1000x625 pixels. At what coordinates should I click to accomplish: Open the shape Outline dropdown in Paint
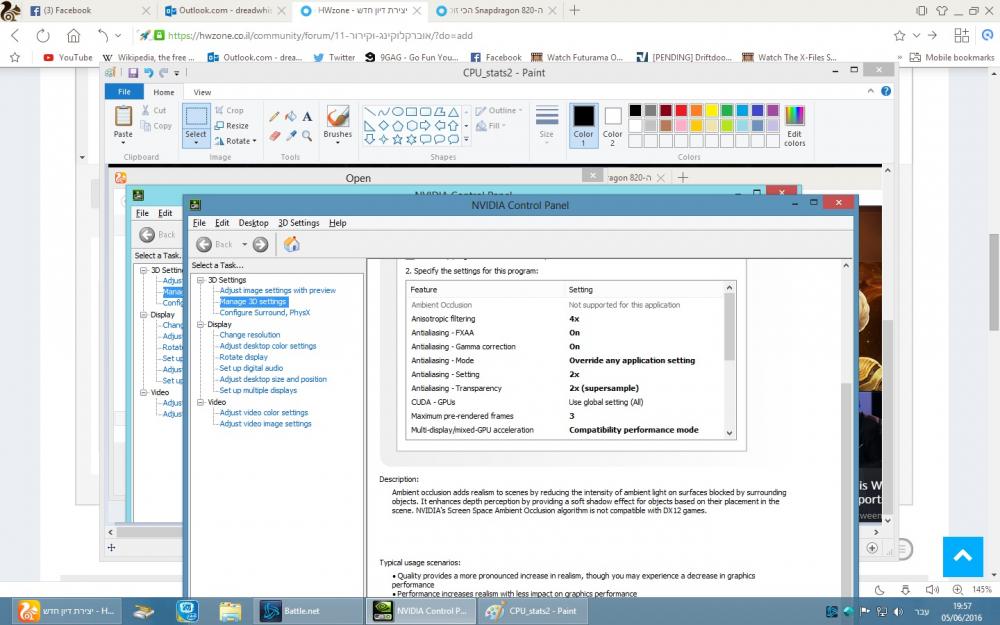(x=499, y=110)
